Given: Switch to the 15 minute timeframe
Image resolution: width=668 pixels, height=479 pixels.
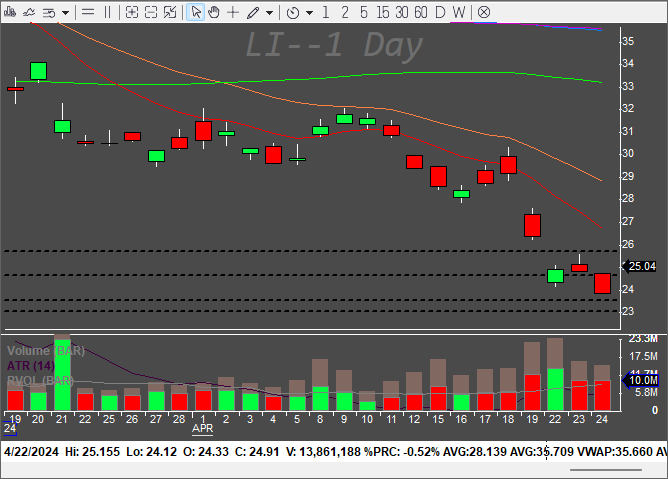Looking at the screenshot, I should tap(383, 12).
